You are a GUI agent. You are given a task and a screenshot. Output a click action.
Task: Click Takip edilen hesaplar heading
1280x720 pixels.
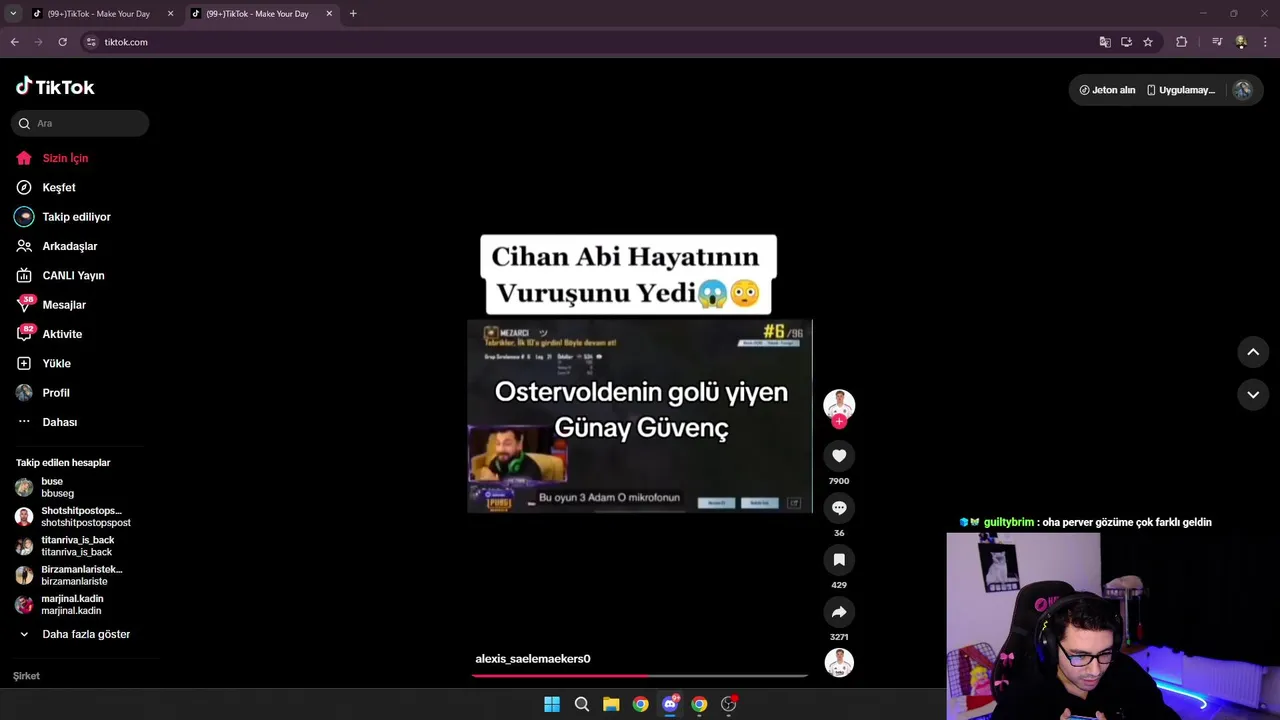pyautogui.click(x=63, y=463)
